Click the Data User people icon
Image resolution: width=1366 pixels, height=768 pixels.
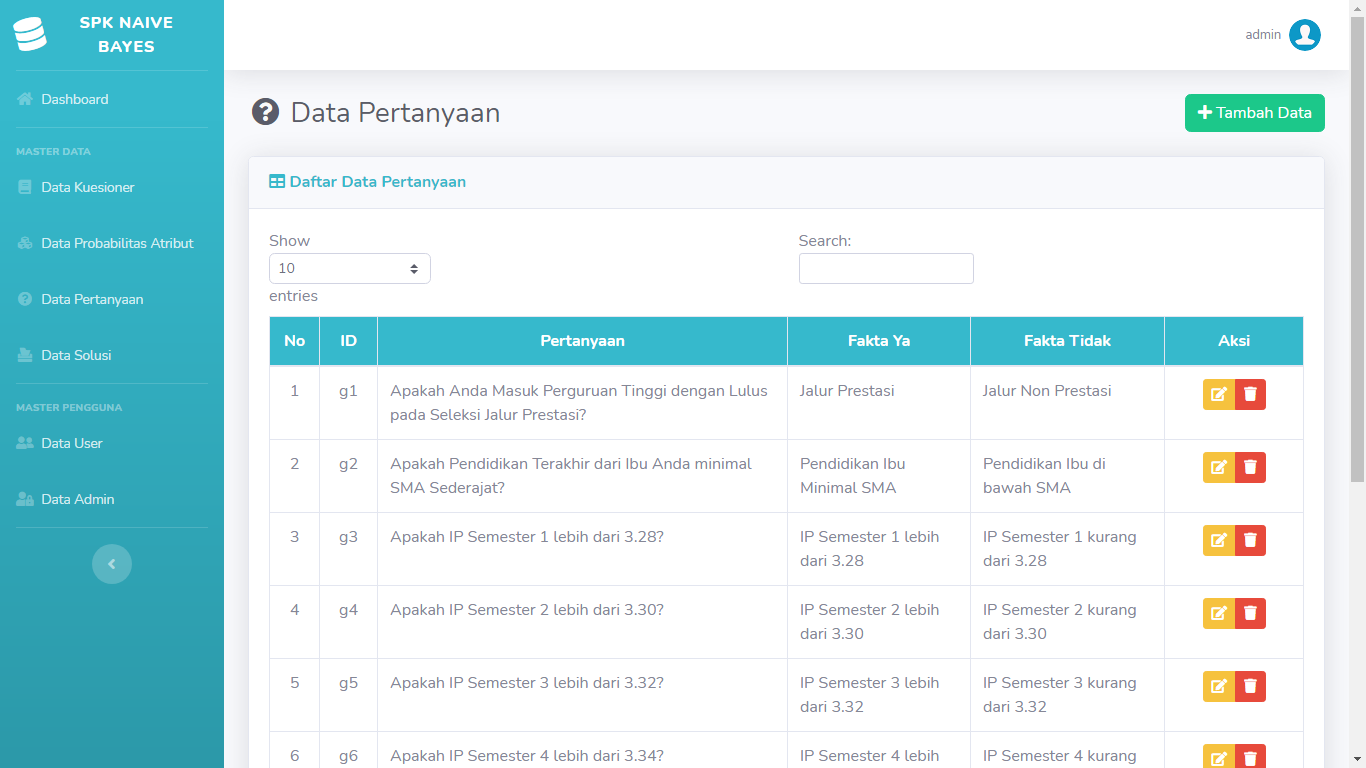25,443
